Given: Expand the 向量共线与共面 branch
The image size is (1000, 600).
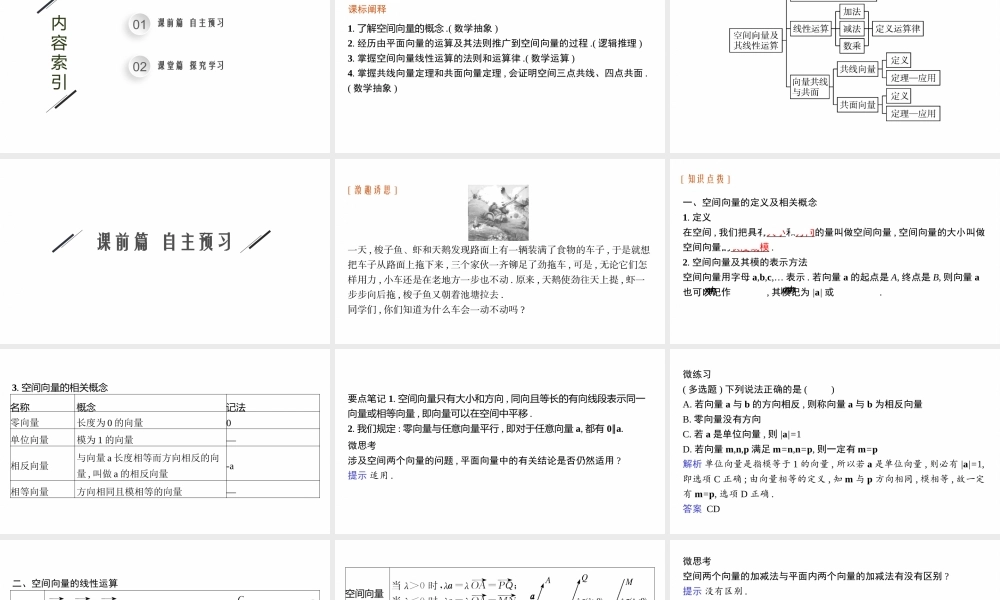Looking at the screenshot, I should [x=810, y=87].
